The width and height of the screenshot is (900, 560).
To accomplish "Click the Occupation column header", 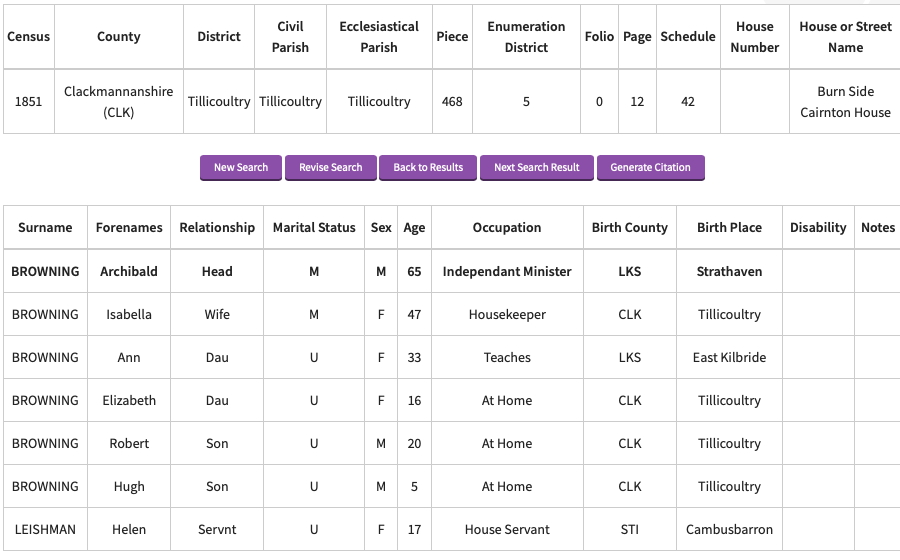I will pos(507,227).
